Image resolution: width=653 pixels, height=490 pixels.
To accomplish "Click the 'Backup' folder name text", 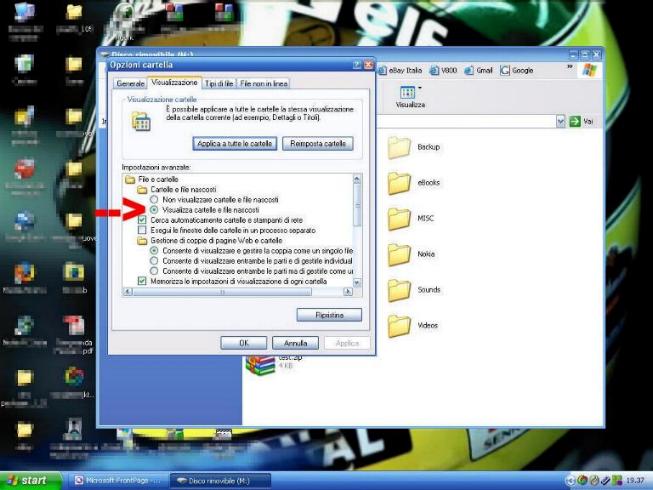I will [x=429, y=147].
